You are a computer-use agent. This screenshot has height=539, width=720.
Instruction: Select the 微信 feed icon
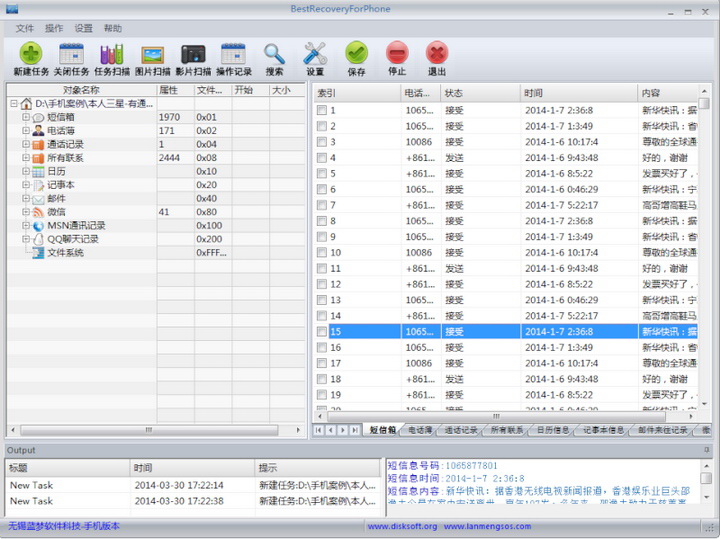pos(38,212)
